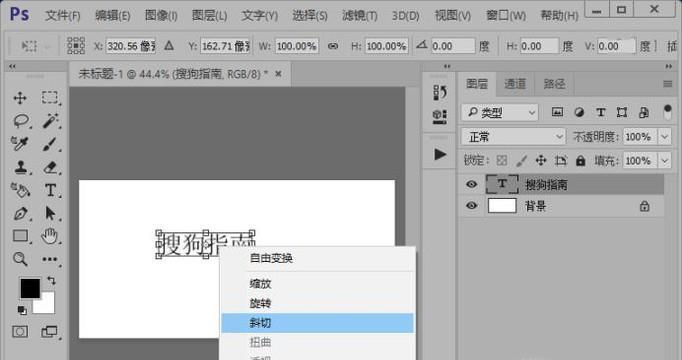This screenshot has height=360, width=682.
Task: Click the white background color swatch
Action: click(x=47, y=305)
